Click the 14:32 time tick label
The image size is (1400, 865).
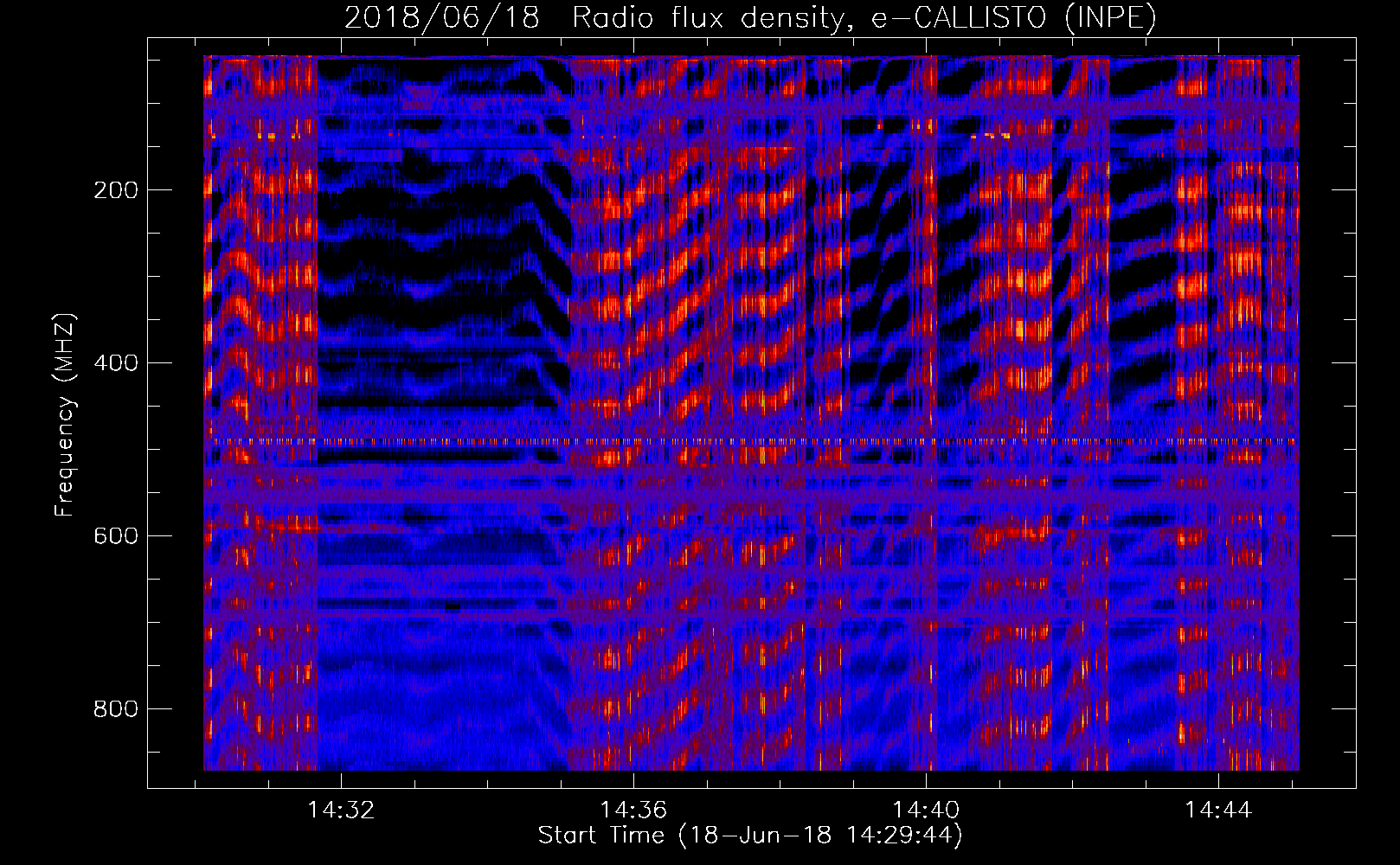click(342, 811)
